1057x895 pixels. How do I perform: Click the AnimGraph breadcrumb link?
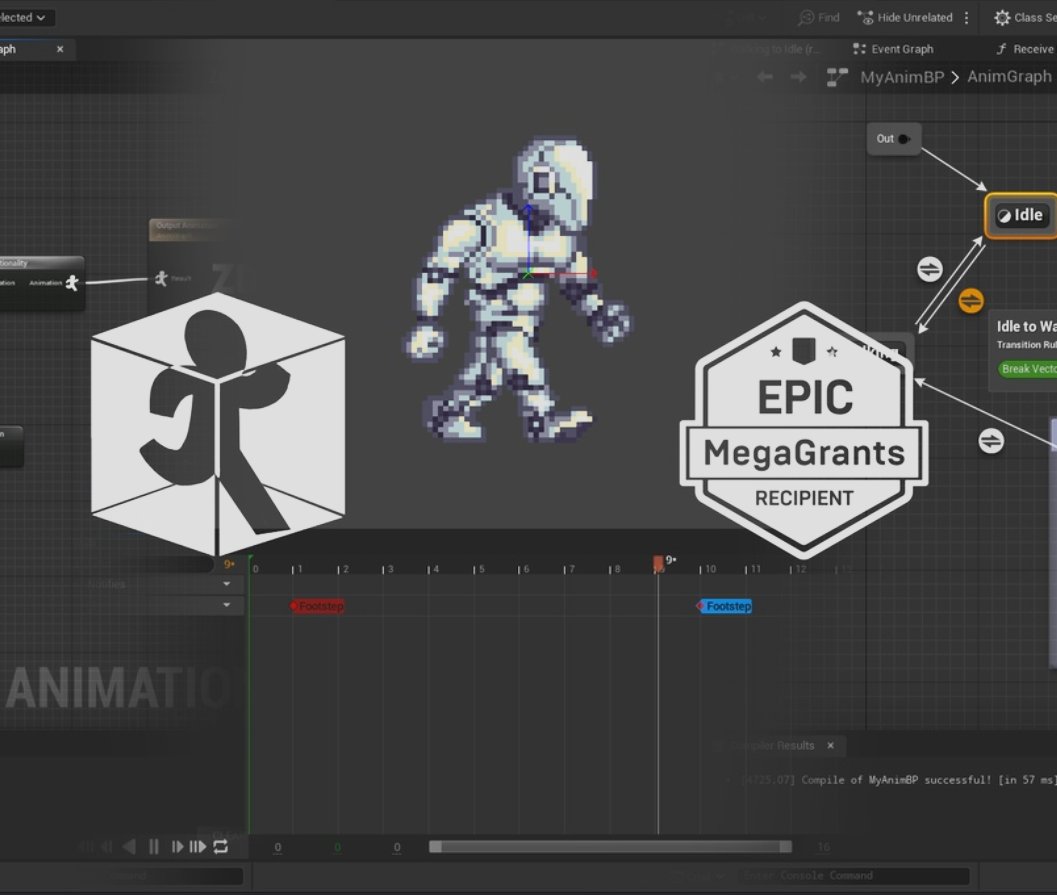(1009, 76)
